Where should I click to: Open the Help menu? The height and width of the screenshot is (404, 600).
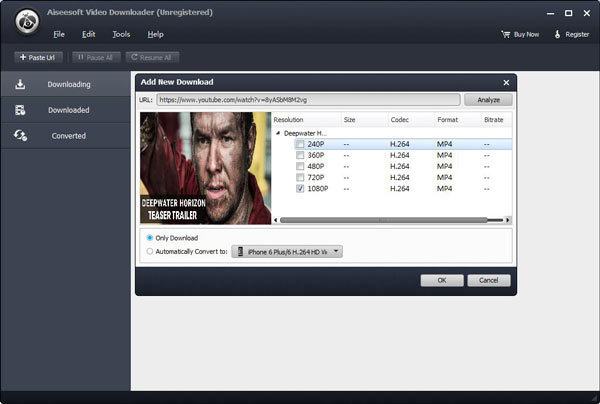pos(155,34)
